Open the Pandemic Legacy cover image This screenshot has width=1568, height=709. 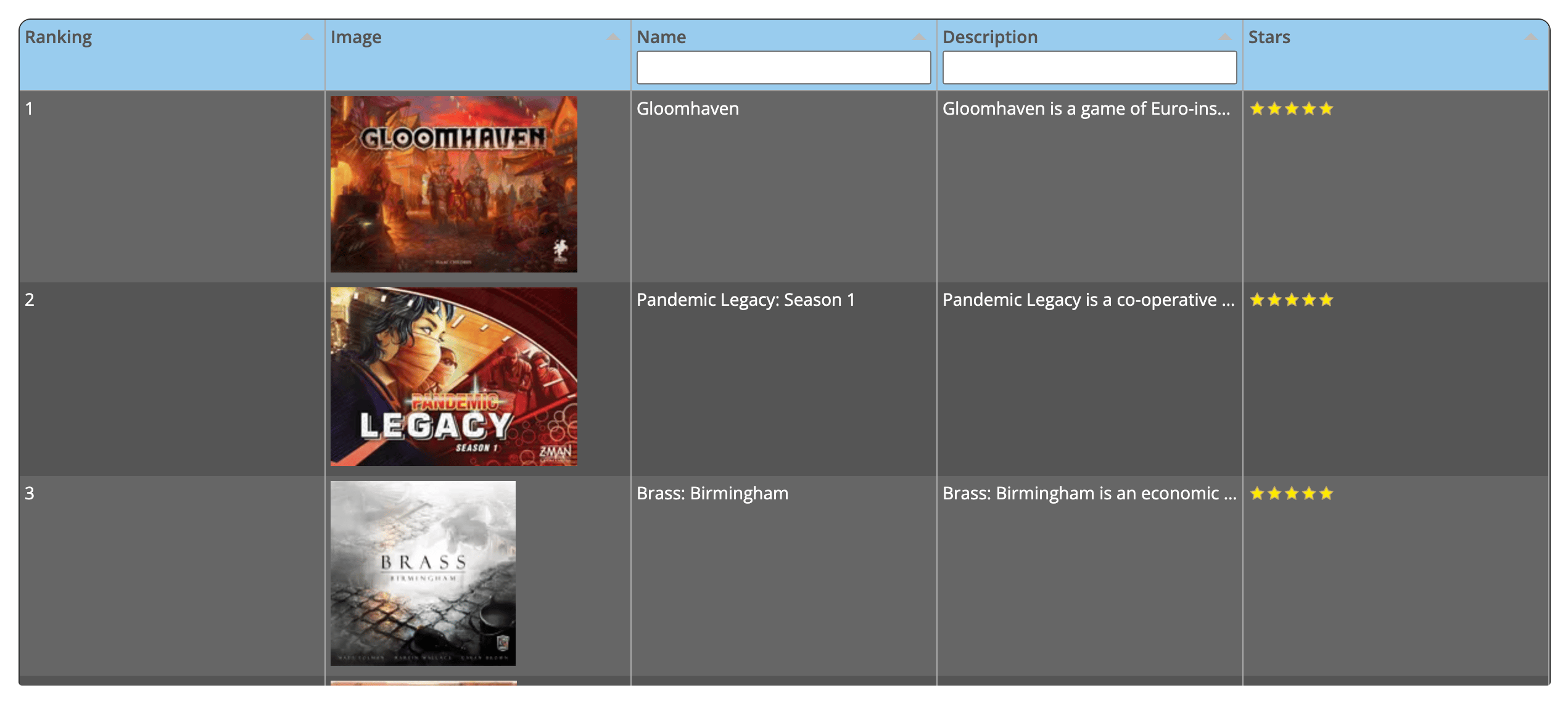point(454,377)
